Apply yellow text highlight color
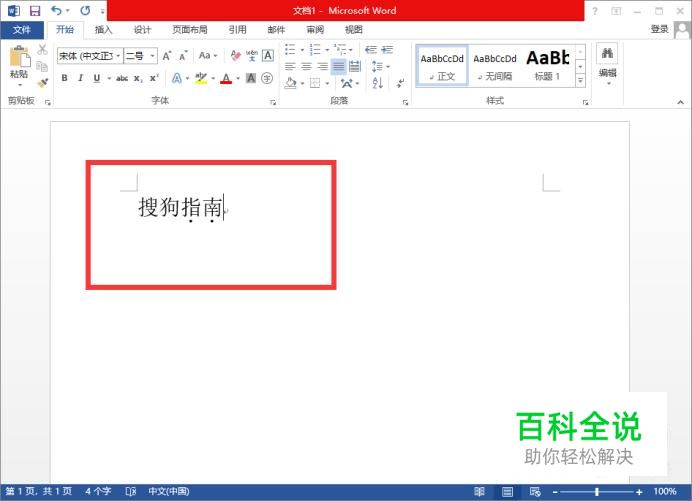This screenshot has height=501, width=692. (201, 79)
